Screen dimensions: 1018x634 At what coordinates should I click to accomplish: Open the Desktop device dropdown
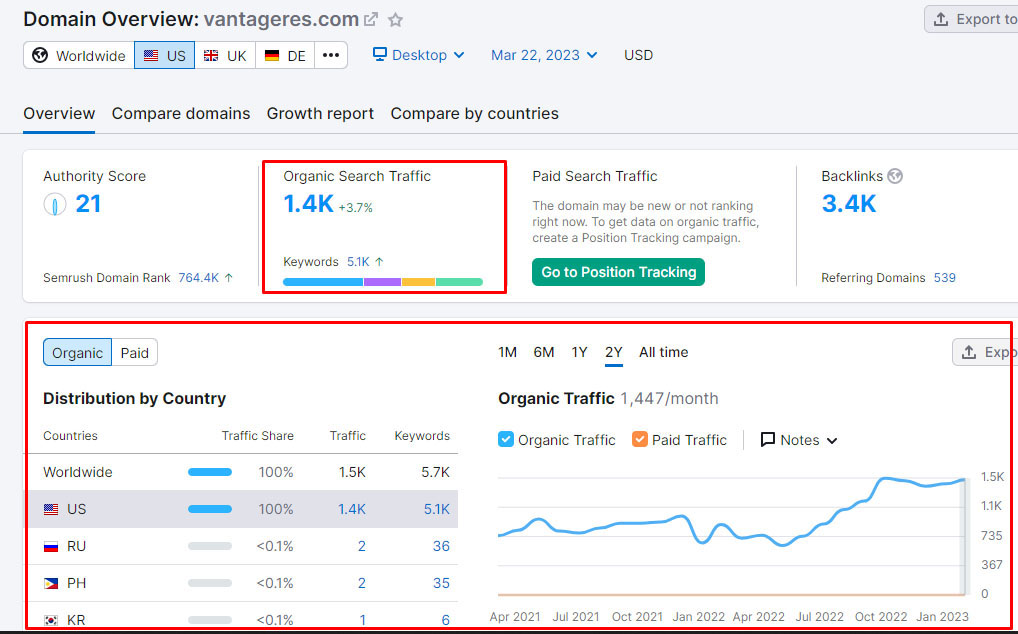[x=418, y=55]
